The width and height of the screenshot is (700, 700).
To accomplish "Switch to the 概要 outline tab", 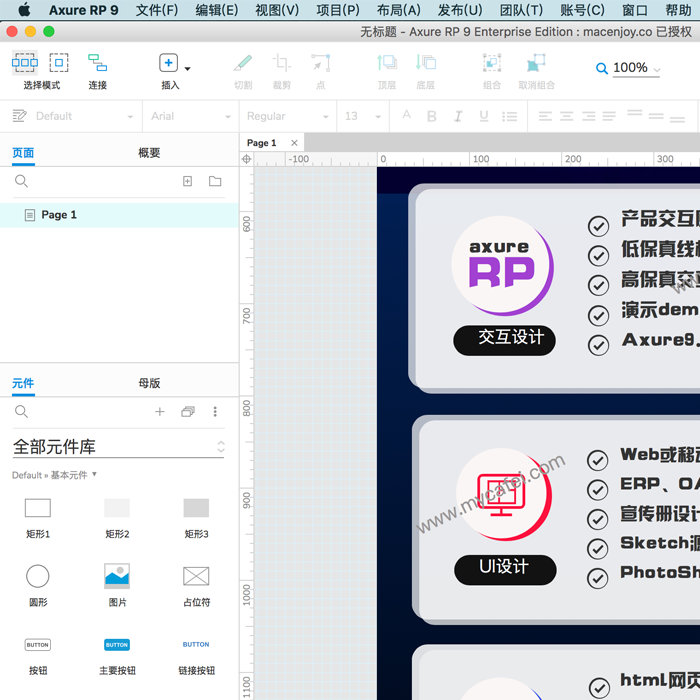I will [149, 153].
